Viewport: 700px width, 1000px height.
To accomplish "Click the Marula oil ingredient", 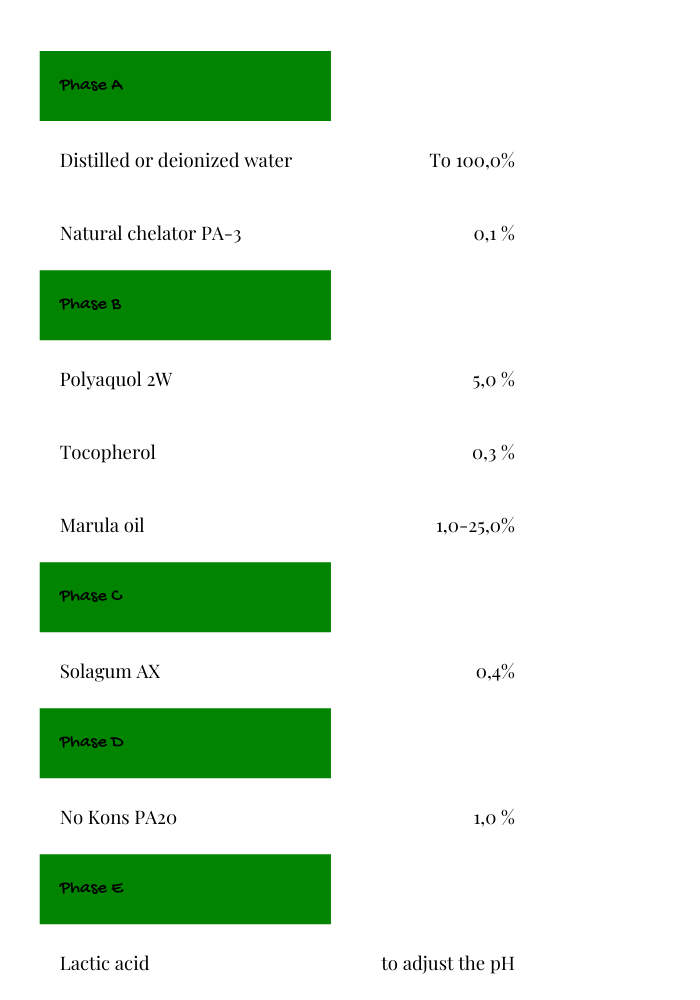I will (102, 526).
